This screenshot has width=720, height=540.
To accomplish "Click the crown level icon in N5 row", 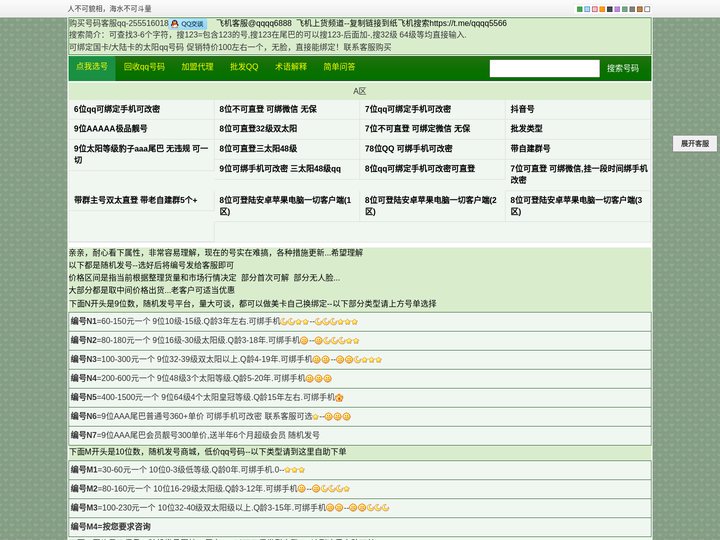I will pyautogui.click(x=339, y=398).
